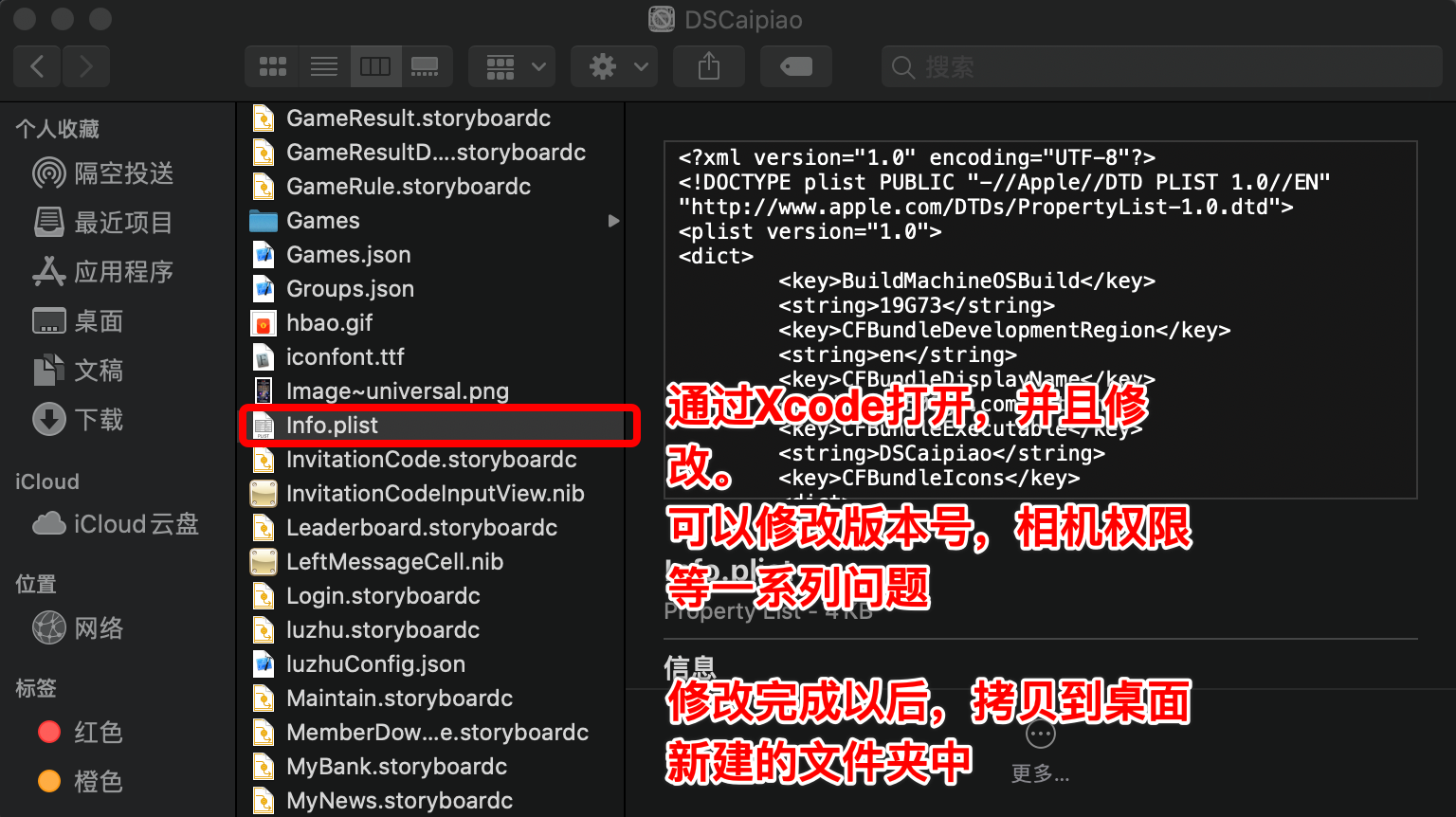
Task: Open the Share button in the toolbar
Action: [x=708, y=66]
